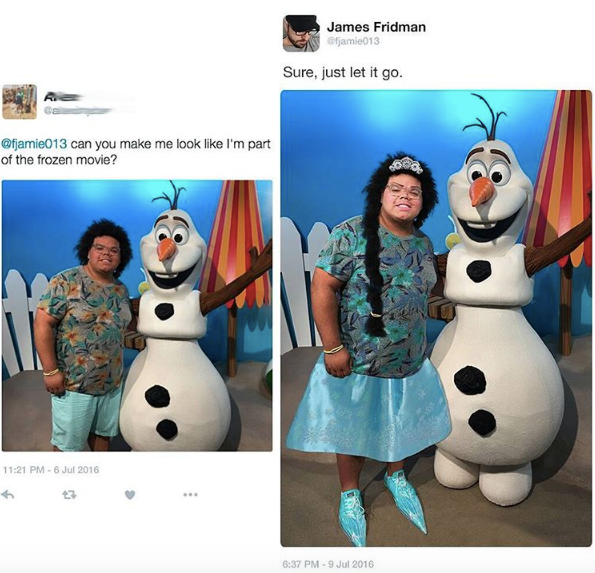The width and height of the screenshot is (595, 573).
Task: Open the three-dot more options menu
Action: tap(190, 494)
